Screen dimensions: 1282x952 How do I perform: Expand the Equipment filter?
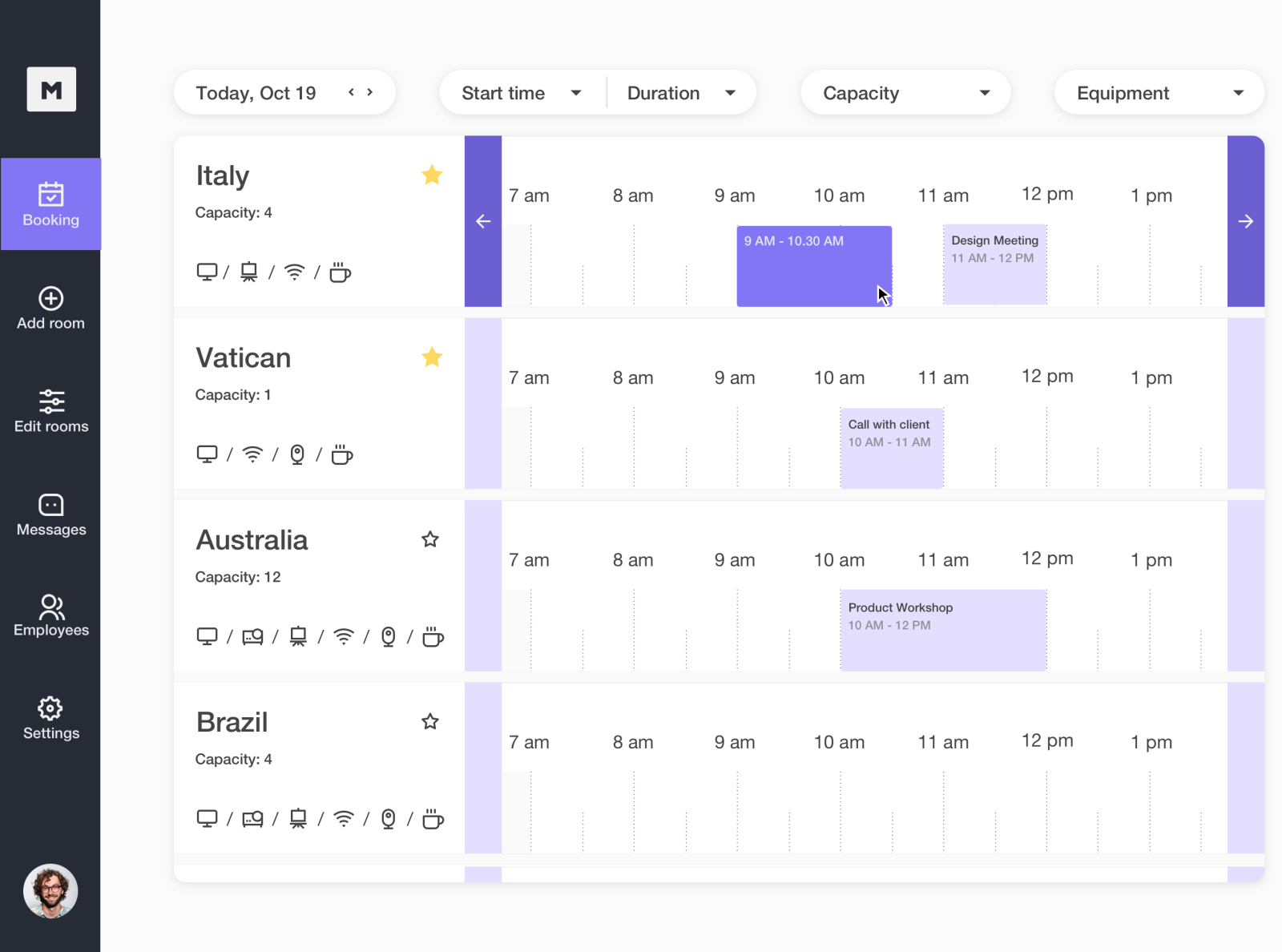[x=1158, y=92]
